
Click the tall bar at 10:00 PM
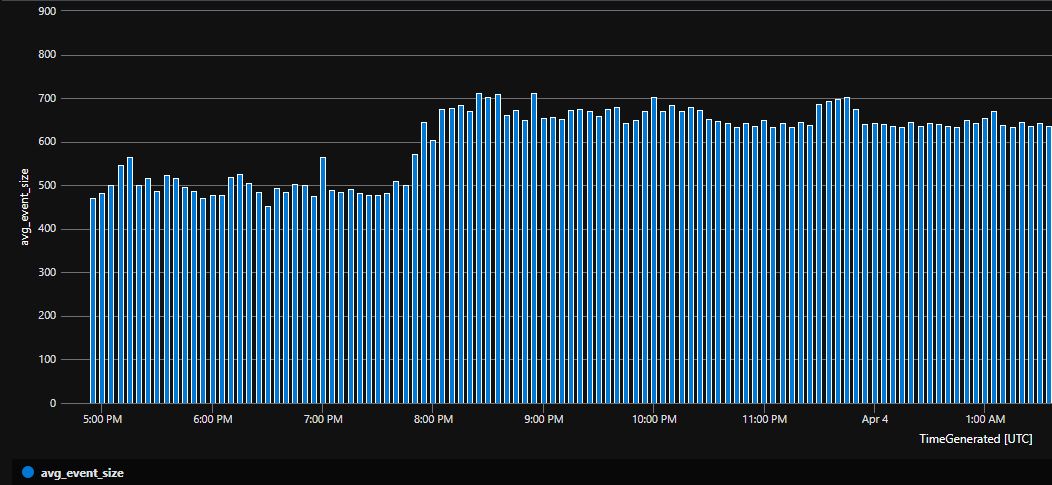654,250
